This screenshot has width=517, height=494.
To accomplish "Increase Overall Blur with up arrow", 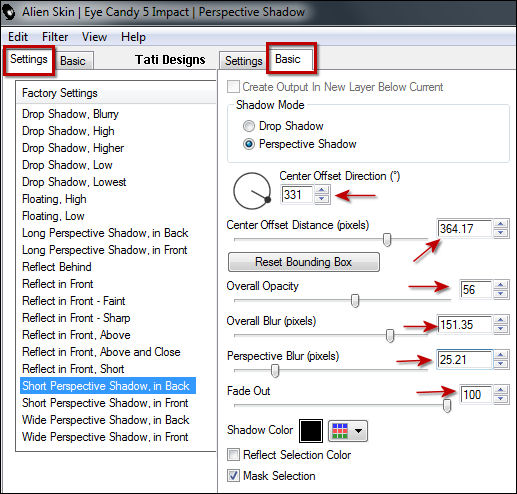I will coord(500,320).
